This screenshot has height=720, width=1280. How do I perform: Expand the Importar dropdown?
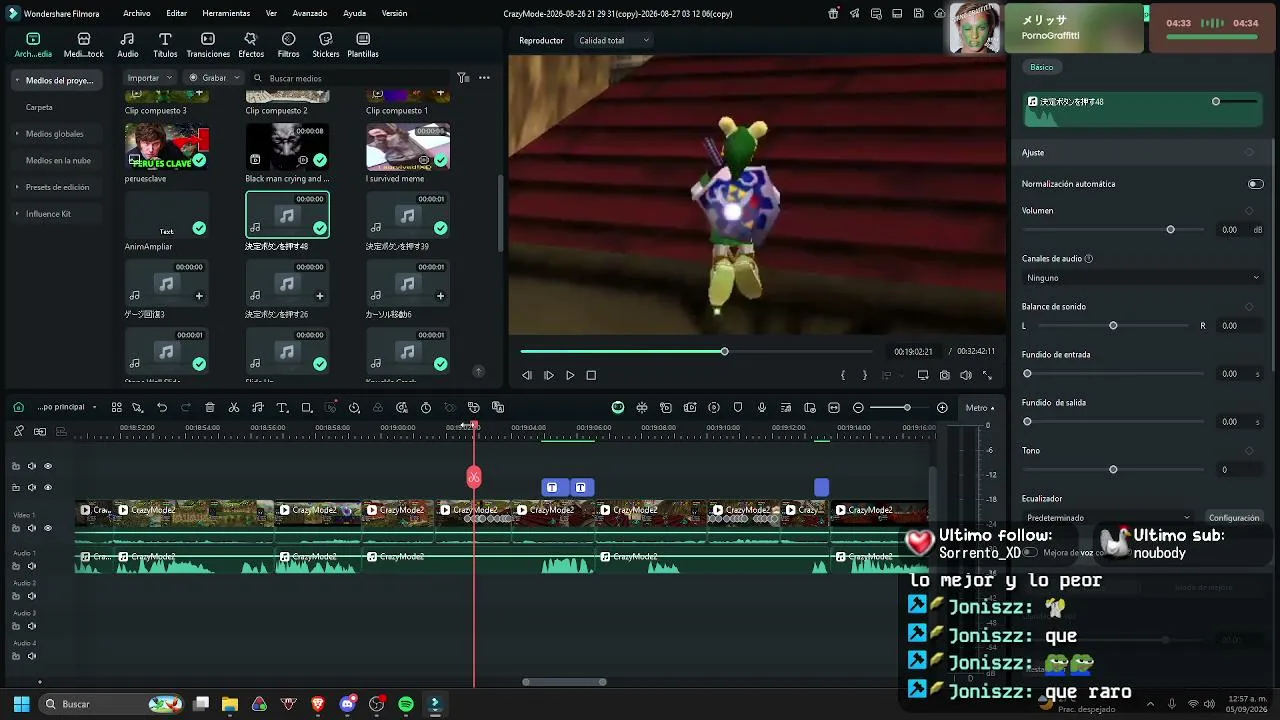pyautogui.click(x=149, y=78)
